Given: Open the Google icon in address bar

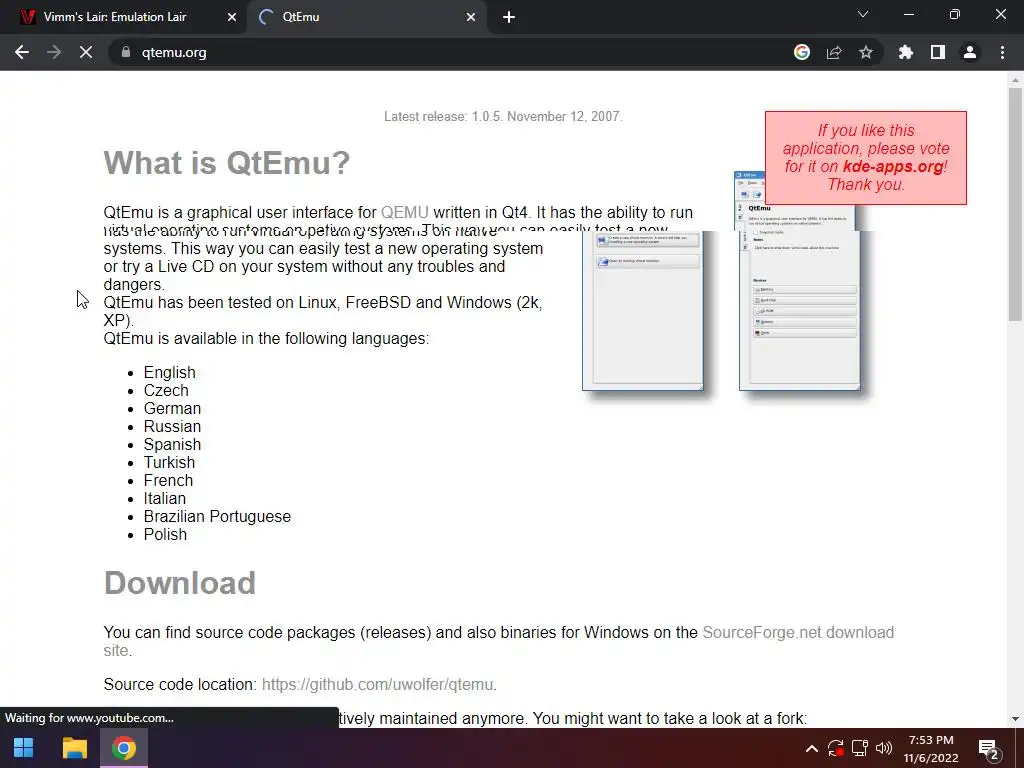Looking at the screenshot, I should [x=802, y=52].
